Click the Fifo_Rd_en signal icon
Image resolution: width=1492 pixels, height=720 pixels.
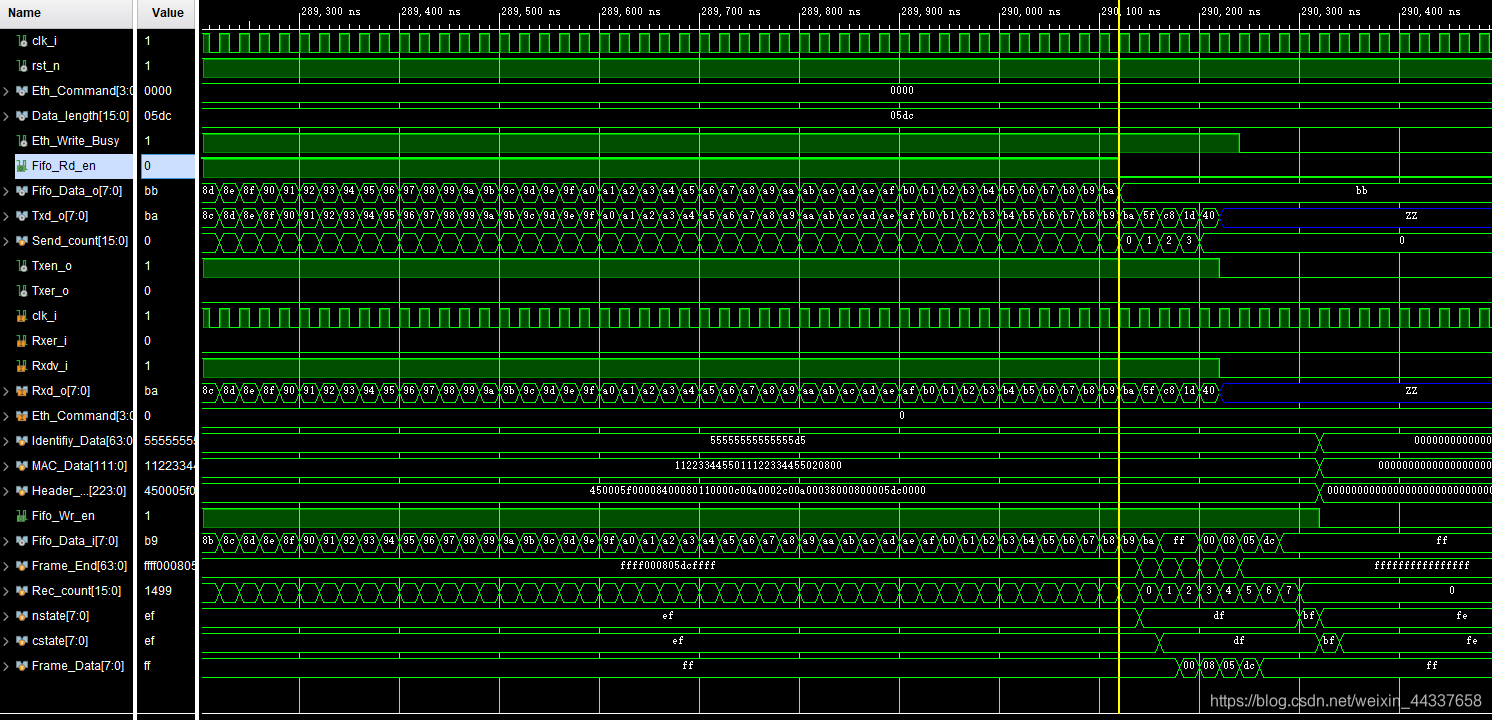(x=22, y=166)
